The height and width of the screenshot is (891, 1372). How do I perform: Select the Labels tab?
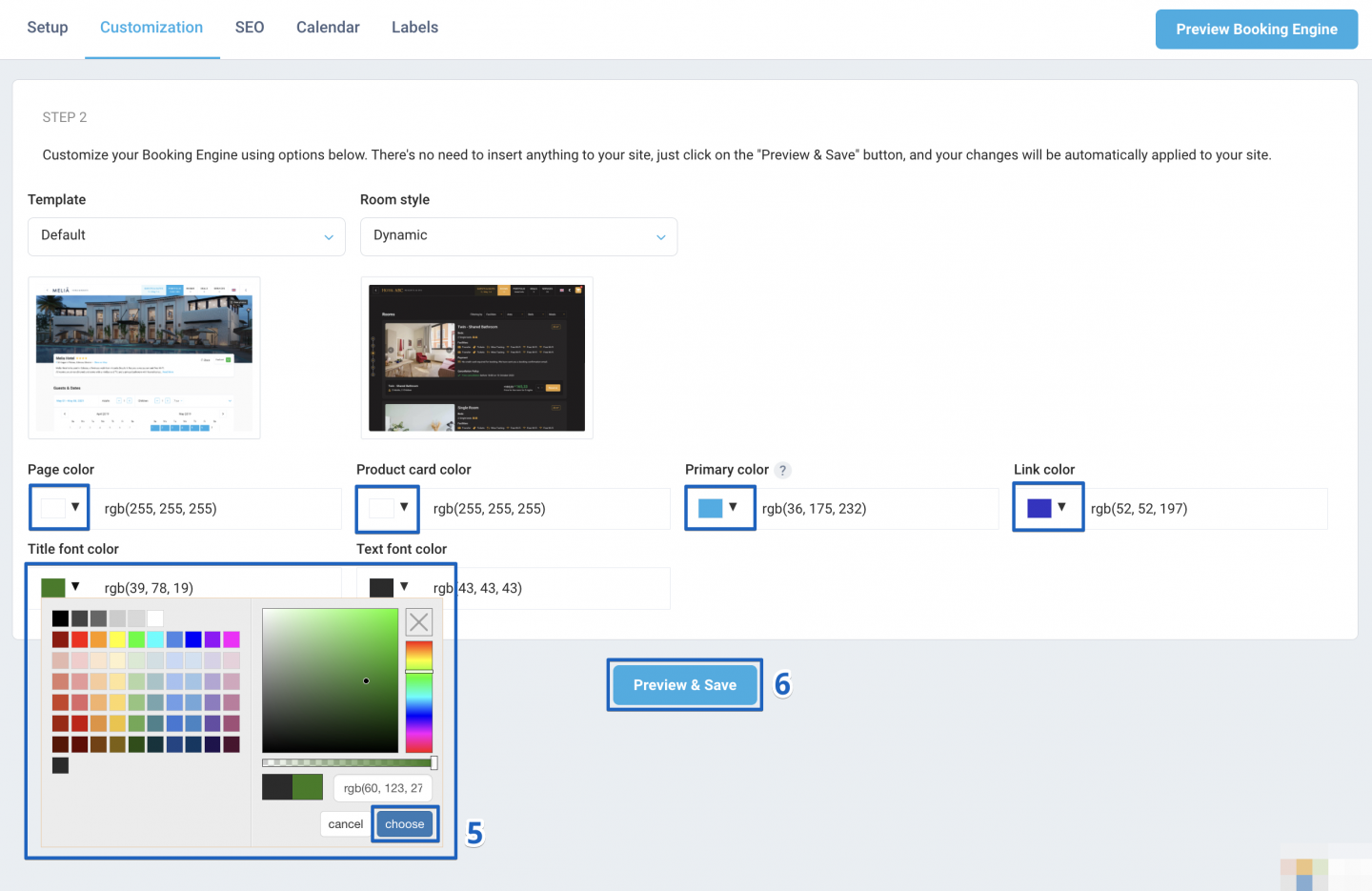click(414, 28)
